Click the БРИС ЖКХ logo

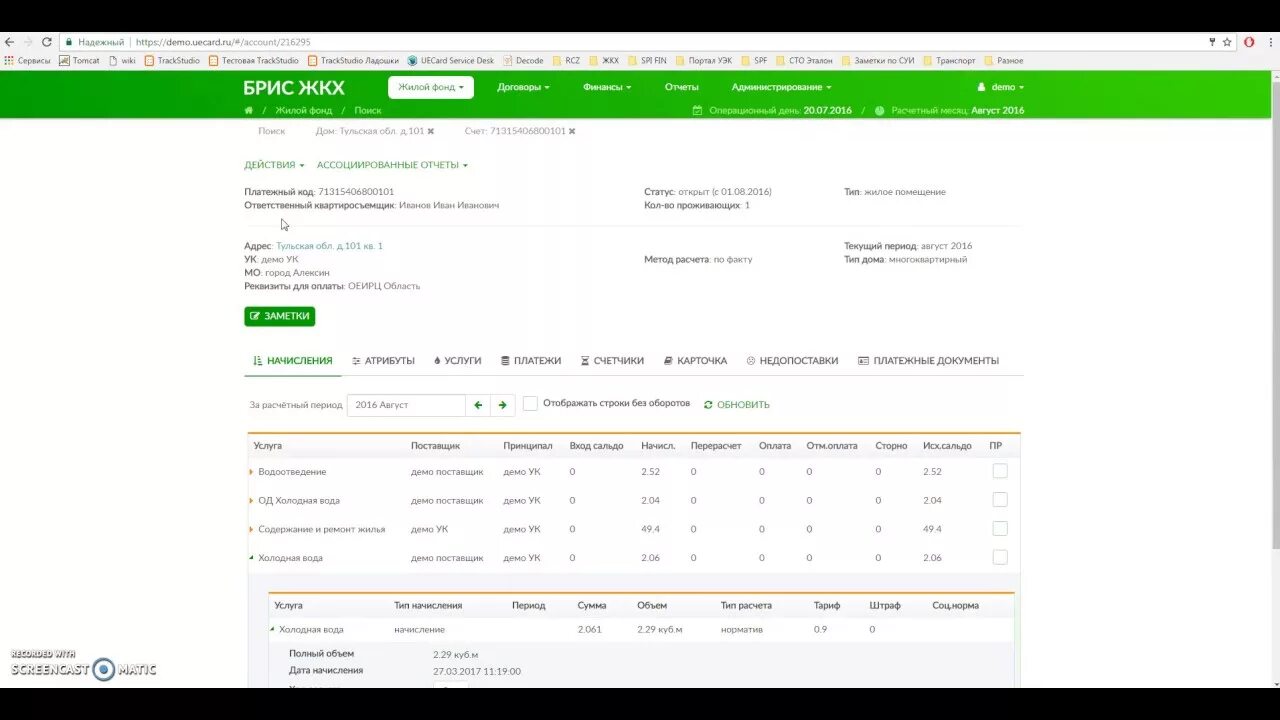[294, 87]
